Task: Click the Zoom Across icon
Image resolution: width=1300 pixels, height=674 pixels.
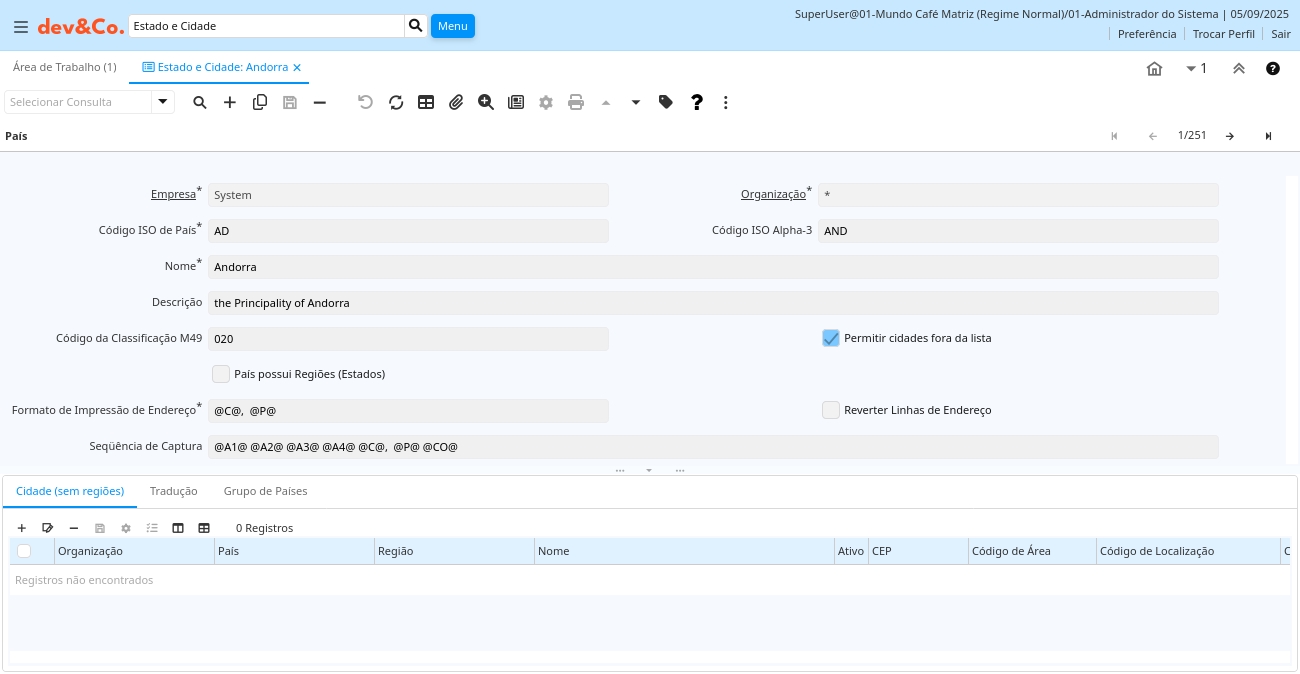Action: click(486, 102)
